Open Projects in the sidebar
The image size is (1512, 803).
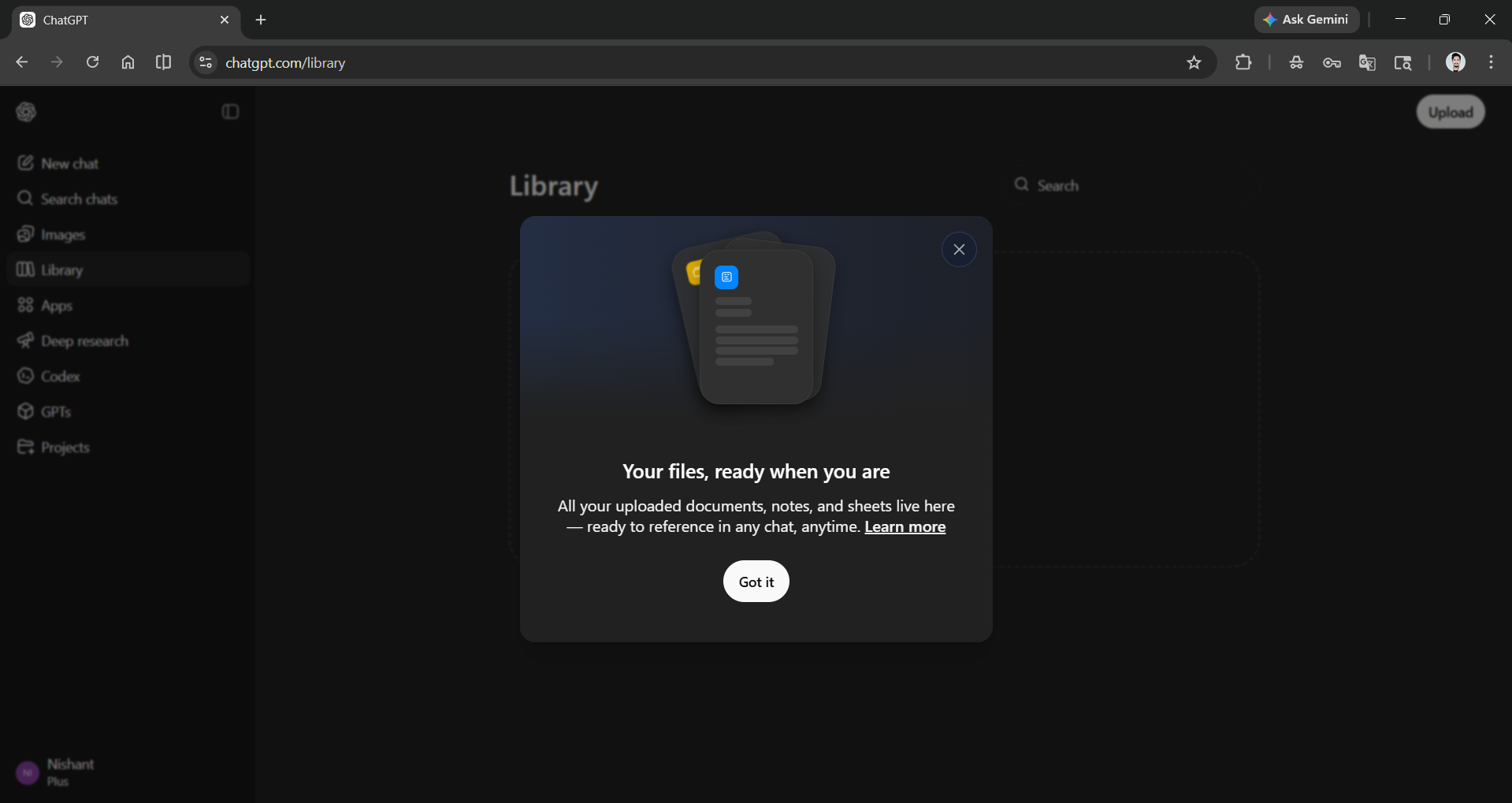coord(65,447)
